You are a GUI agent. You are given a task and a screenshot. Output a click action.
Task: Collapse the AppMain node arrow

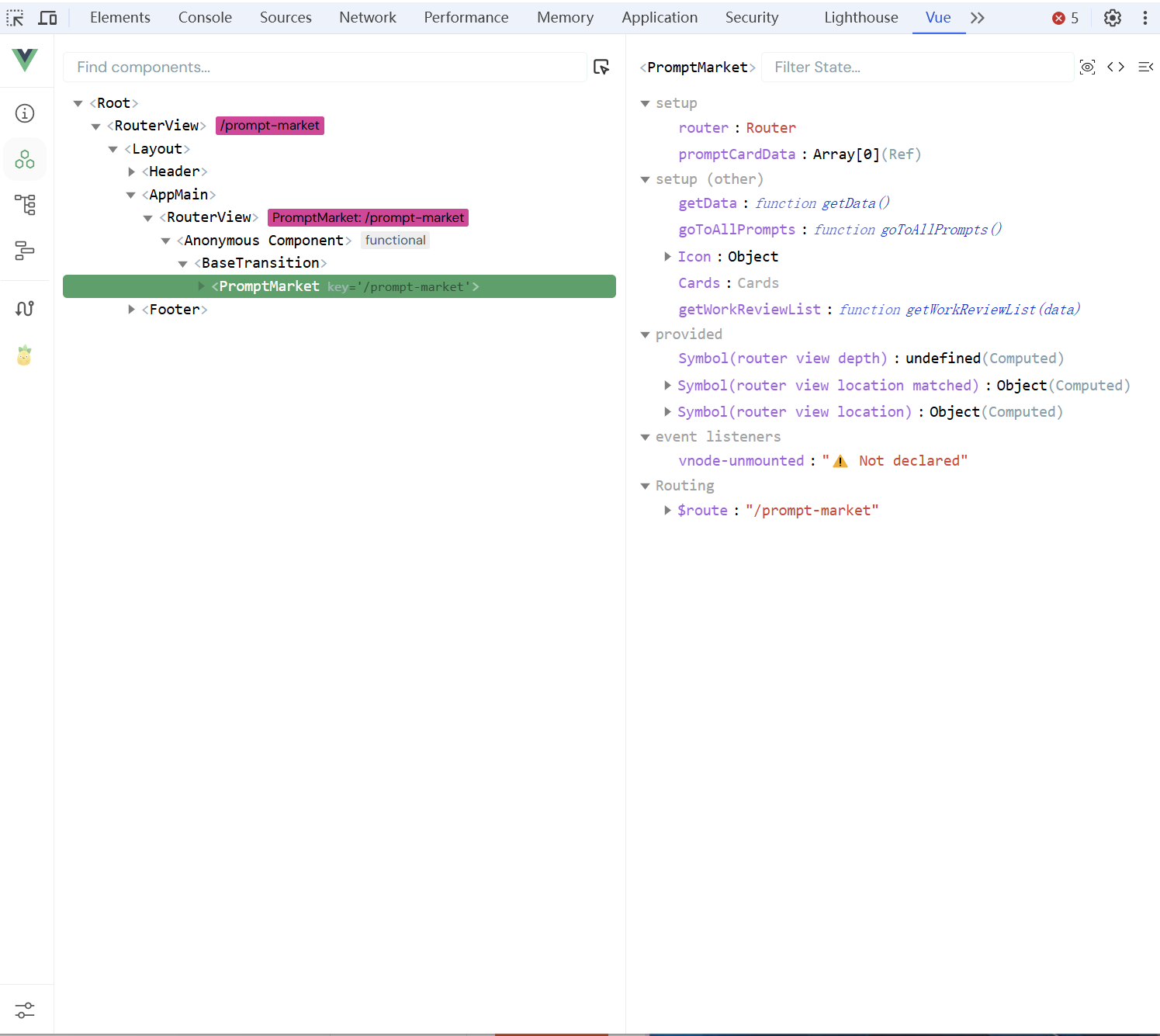pyautogui.click(x=131, y=195)
